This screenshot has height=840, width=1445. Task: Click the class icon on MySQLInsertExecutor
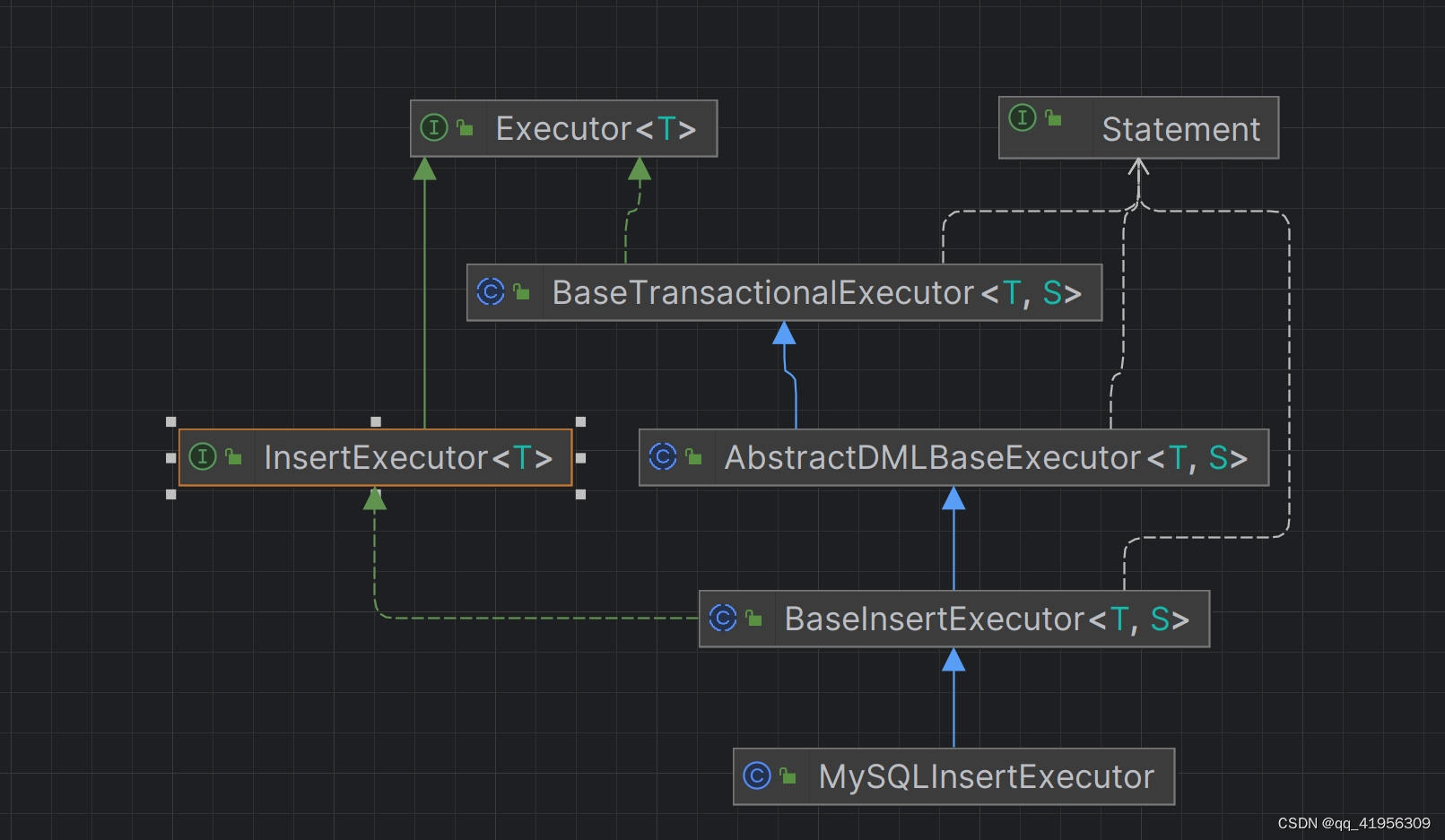[757, 775]
